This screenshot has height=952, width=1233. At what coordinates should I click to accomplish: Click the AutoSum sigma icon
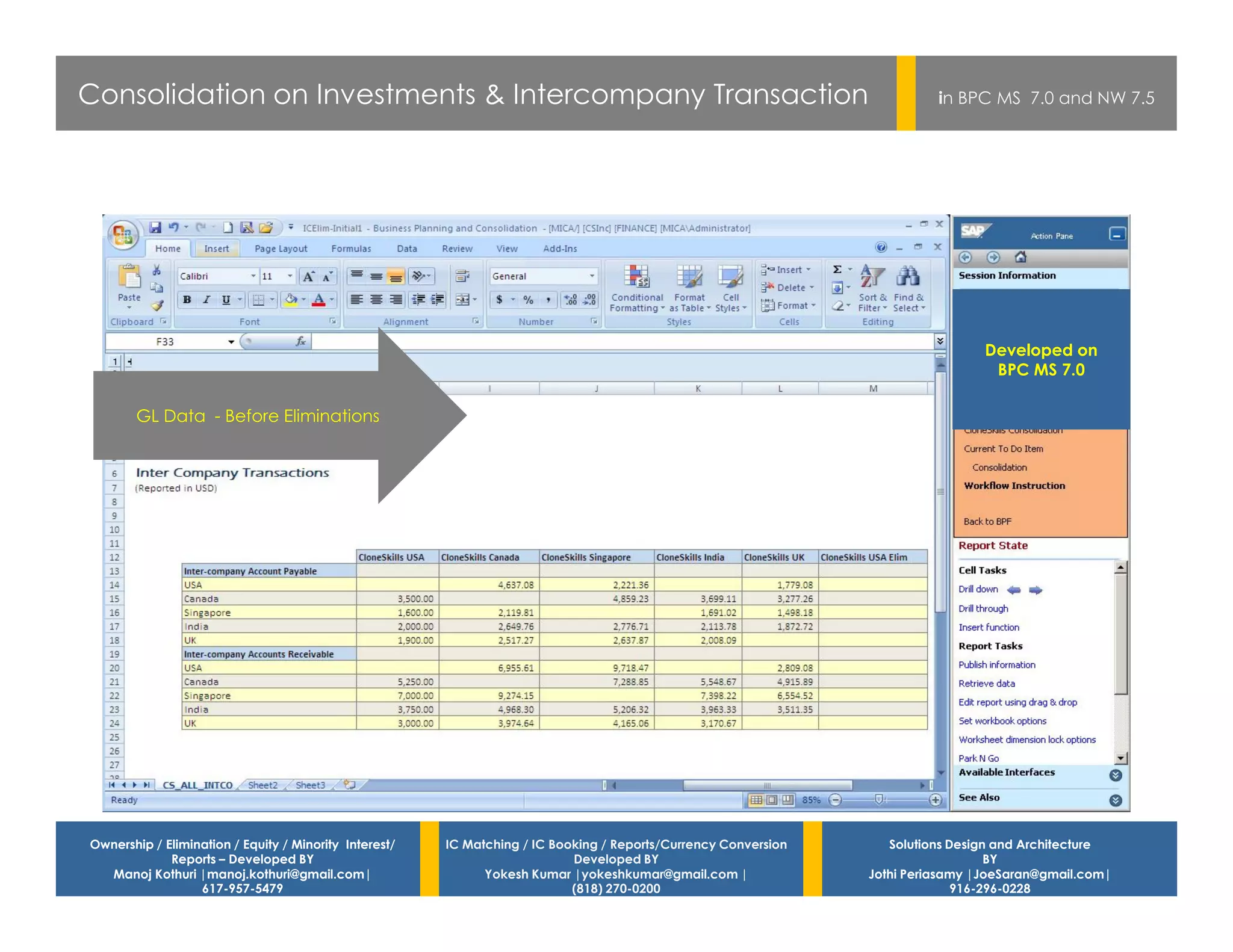coord(837,270)
